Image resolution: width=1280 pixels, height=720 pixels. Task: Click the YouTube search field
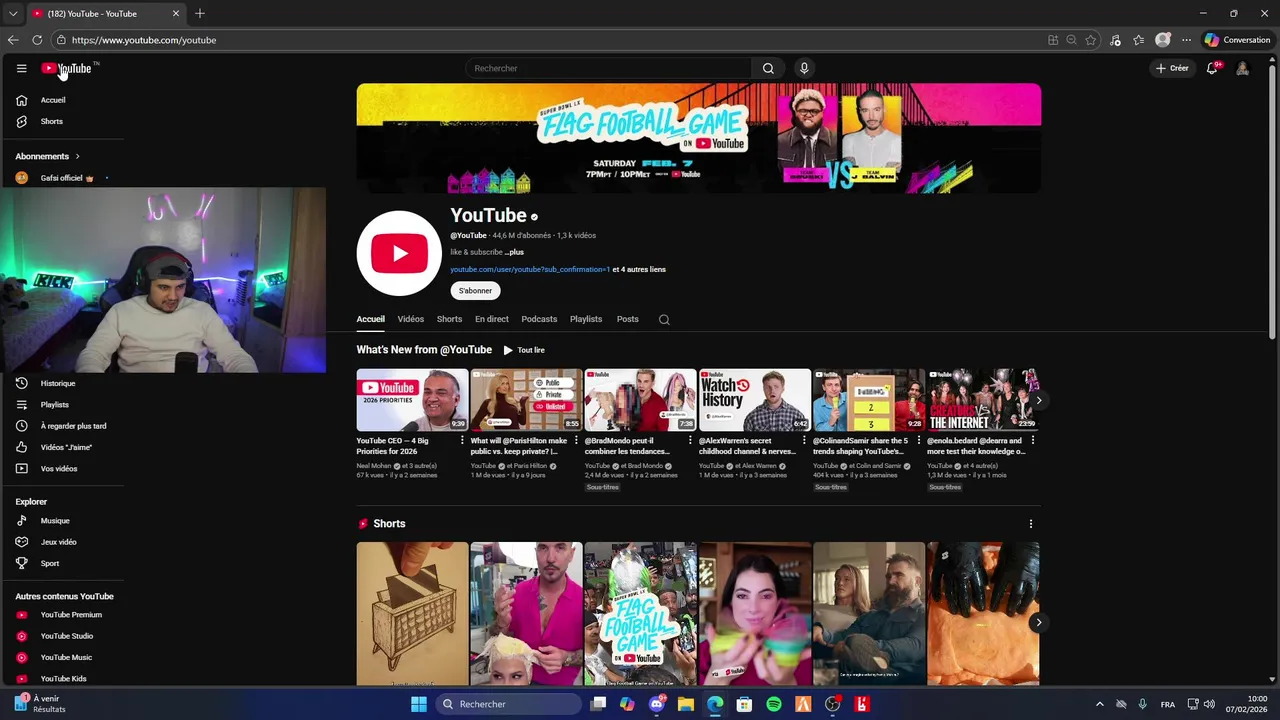coord(608,68)
